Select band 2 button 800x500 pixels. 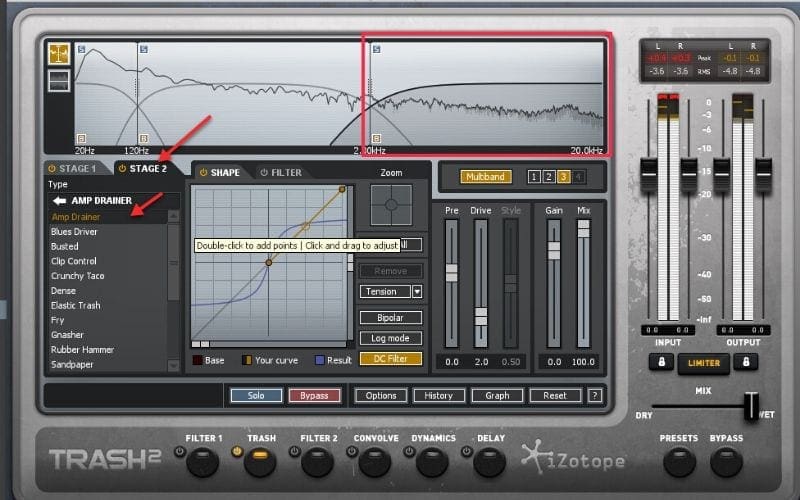point(548,177)
